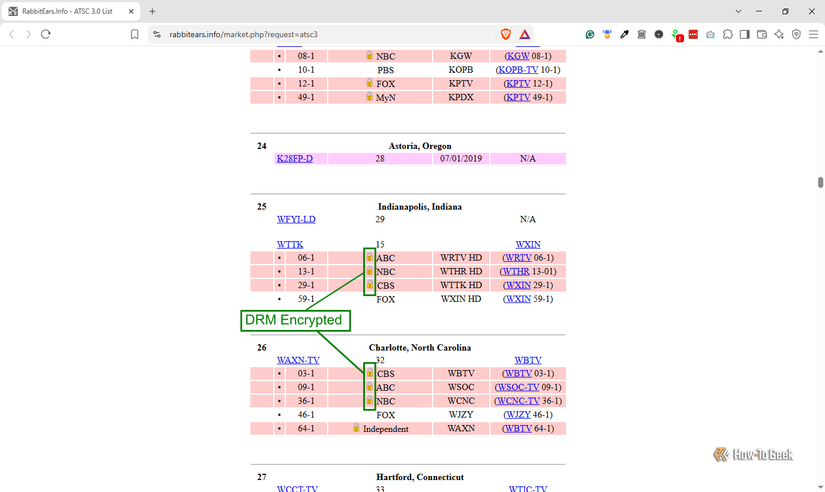Open Brave Rewards triangle icon
This screenshot has width=825, height=492.
(x=525, y=34)
